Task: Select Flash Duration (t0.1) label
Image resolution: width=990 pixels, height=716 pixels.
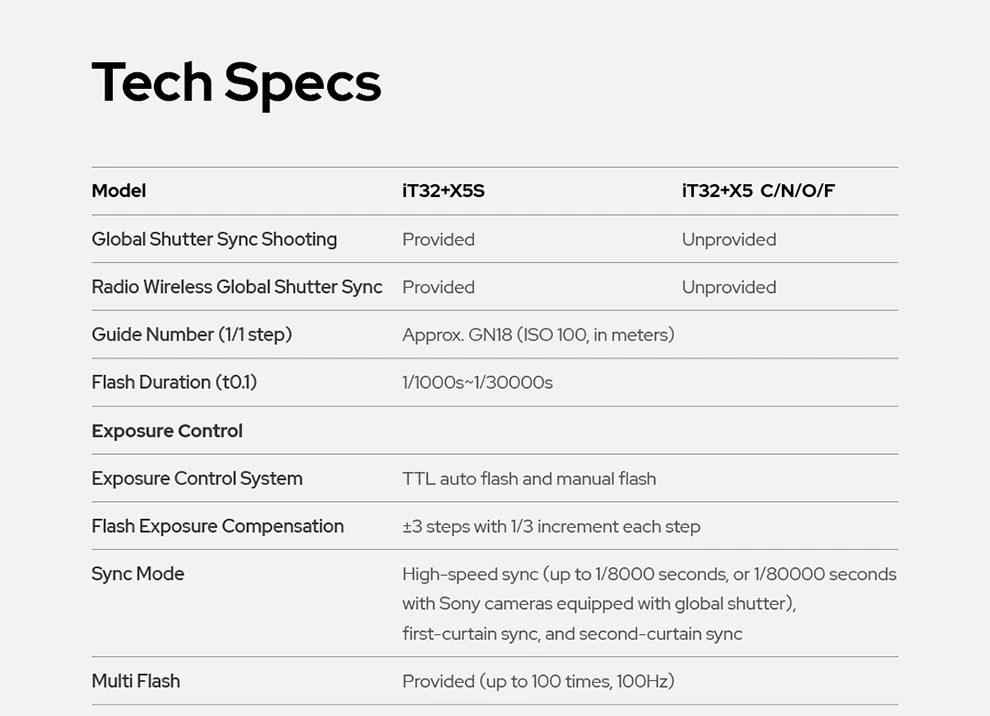Action: [x=174, y=383]
